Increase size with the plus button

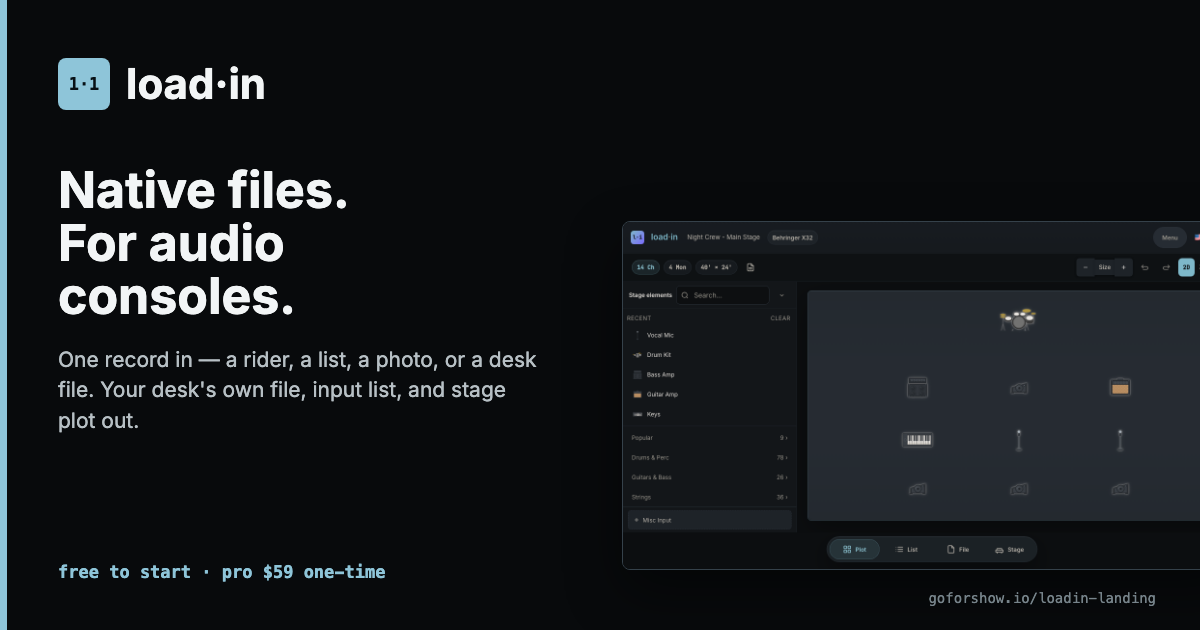(1124, 267)
